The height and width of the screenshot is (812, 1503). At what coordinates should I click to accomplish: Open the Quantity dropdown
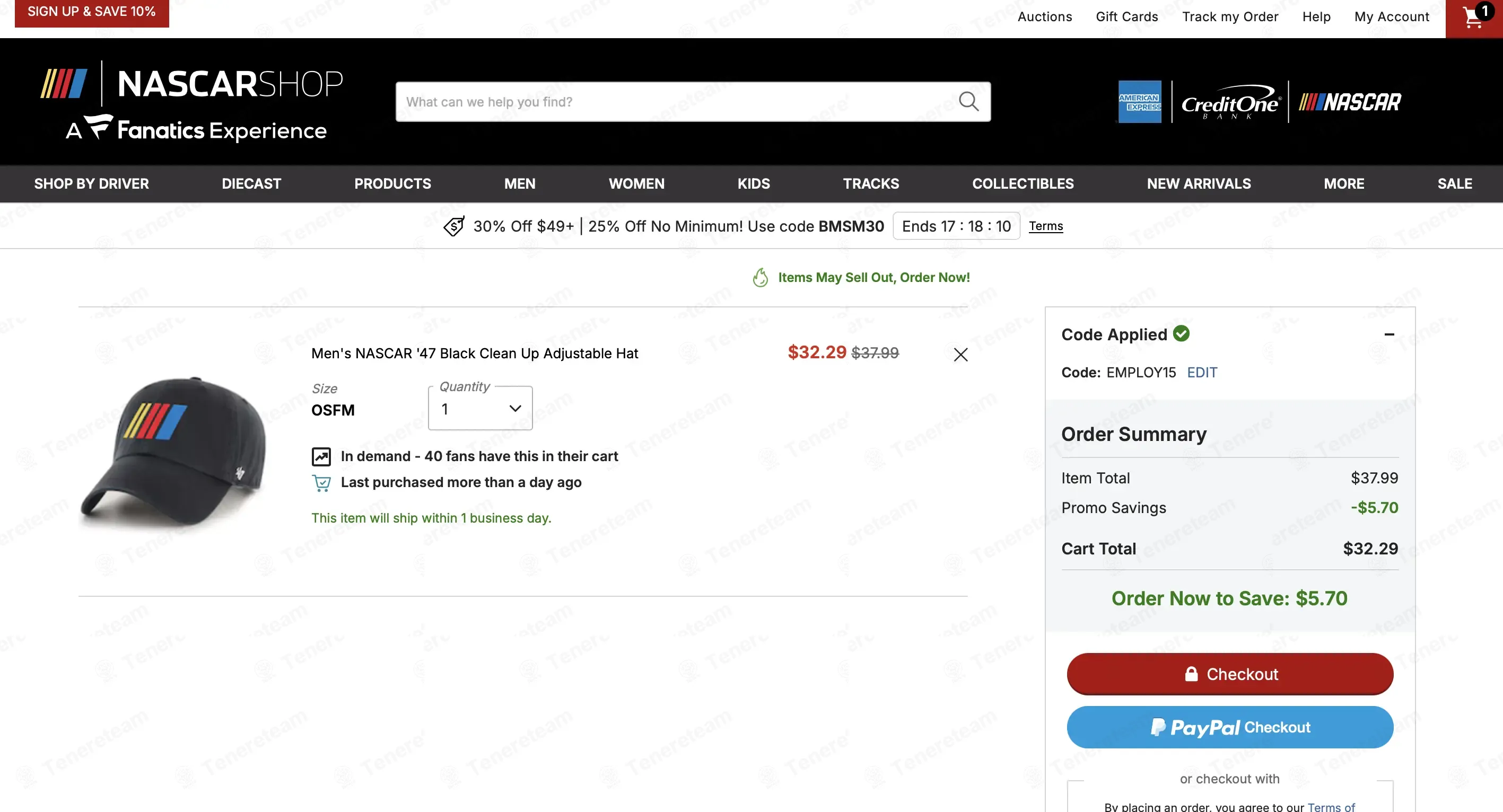click(480, 409)
